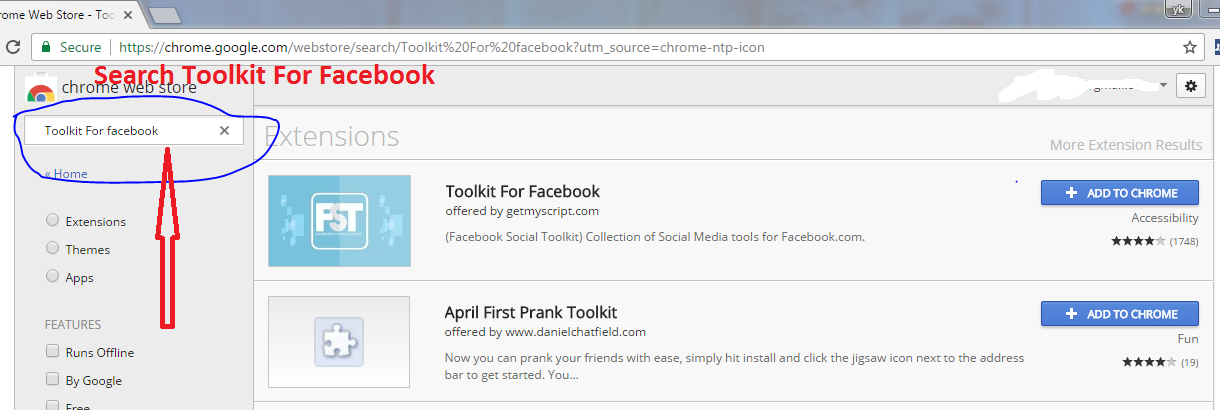The image size is (1220, 410).
Task: Click the April First Prank Toolkit puzzle thumbnail
Action: [x=339, y=342]
